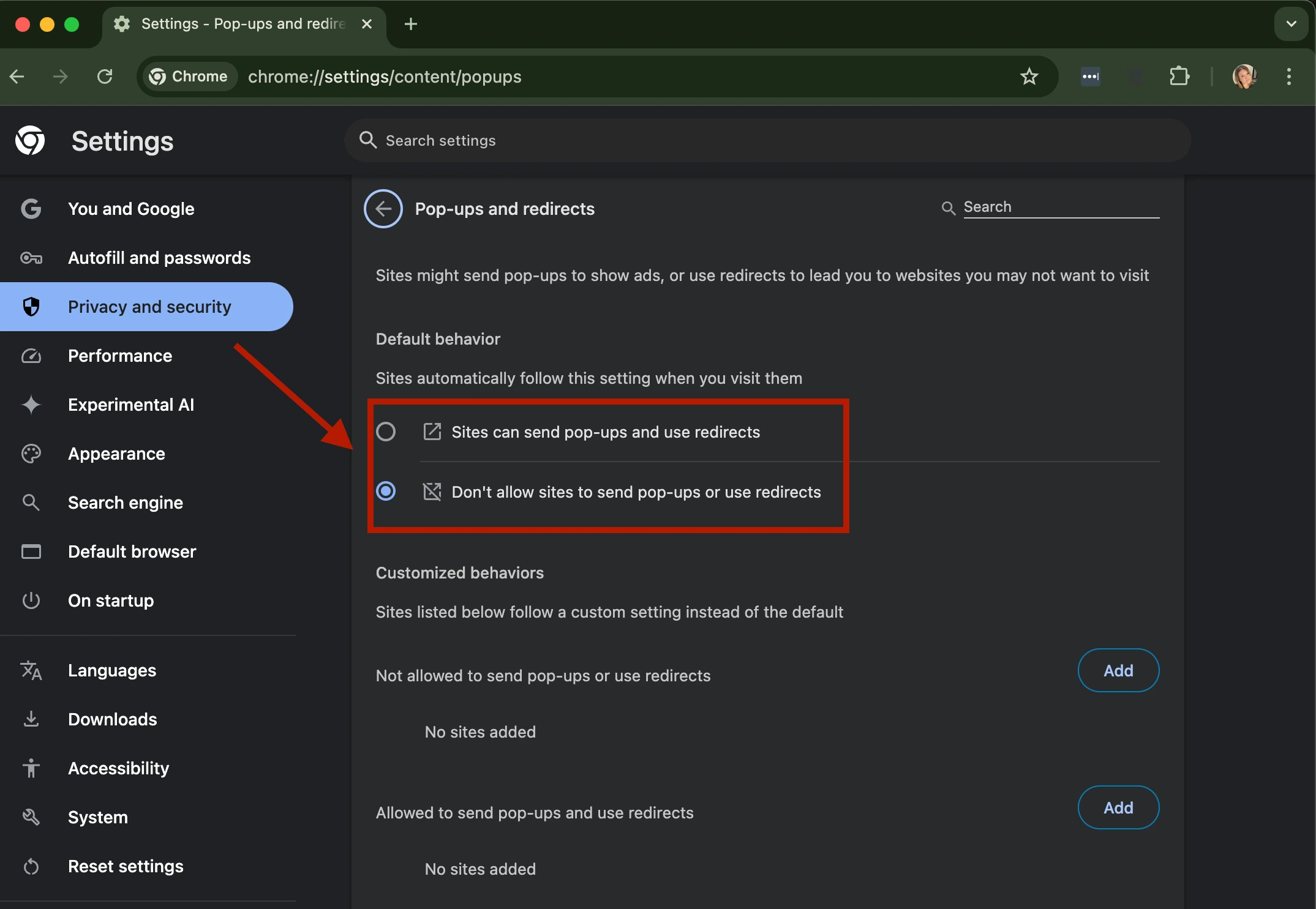The width and height of the screenshot is (1316, 909).
Task: Choose "Don't allow sites to send pop-ups"
Action: point(386,492)
